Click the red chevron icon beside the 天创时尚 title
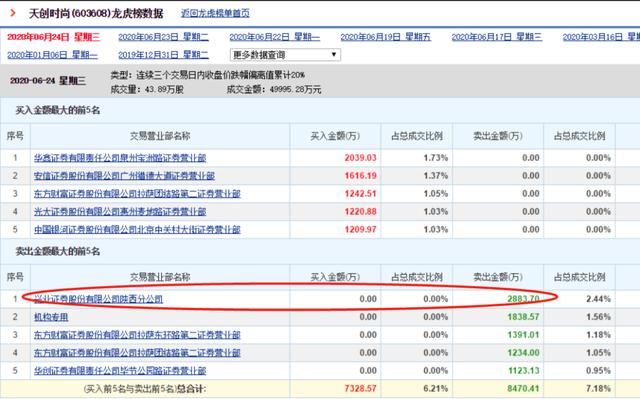640x399 pixels. tap(13, 13)
